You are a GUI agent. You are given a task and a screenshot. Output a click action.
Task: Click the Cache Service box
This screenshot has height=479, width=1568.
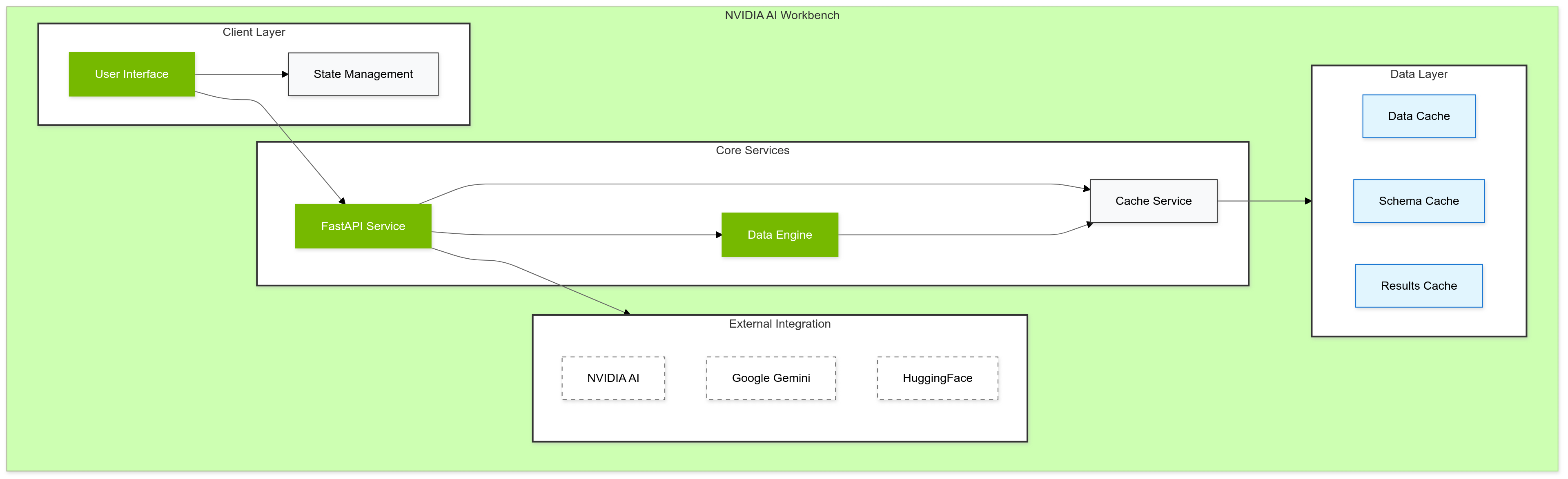pos(1153,201)
